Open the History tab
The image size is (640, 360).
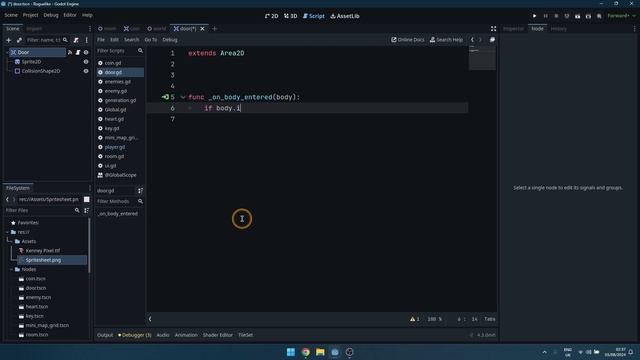(x=558, y=29)
